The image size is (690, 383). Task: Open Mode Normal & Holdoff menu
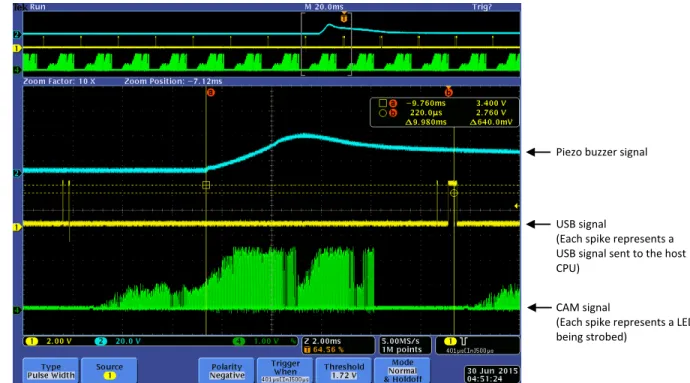pyautogui.click(x=402, y=371)
